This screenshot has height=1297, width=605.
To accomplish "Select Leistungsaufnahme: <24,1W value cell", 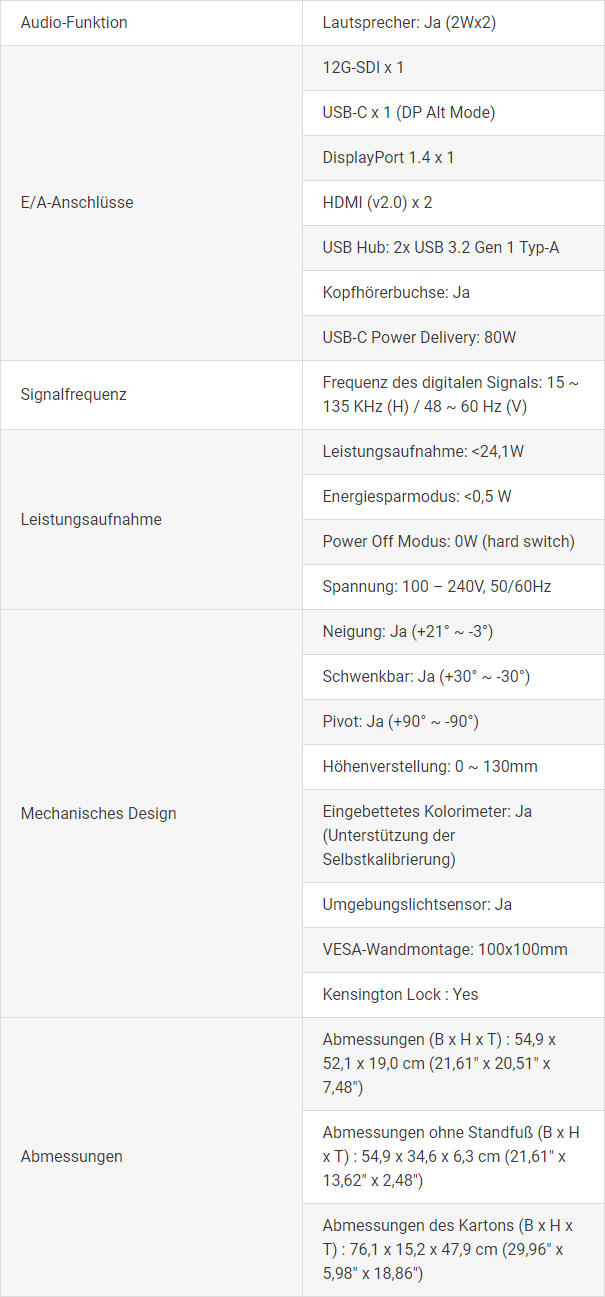I will click(453, 452).
